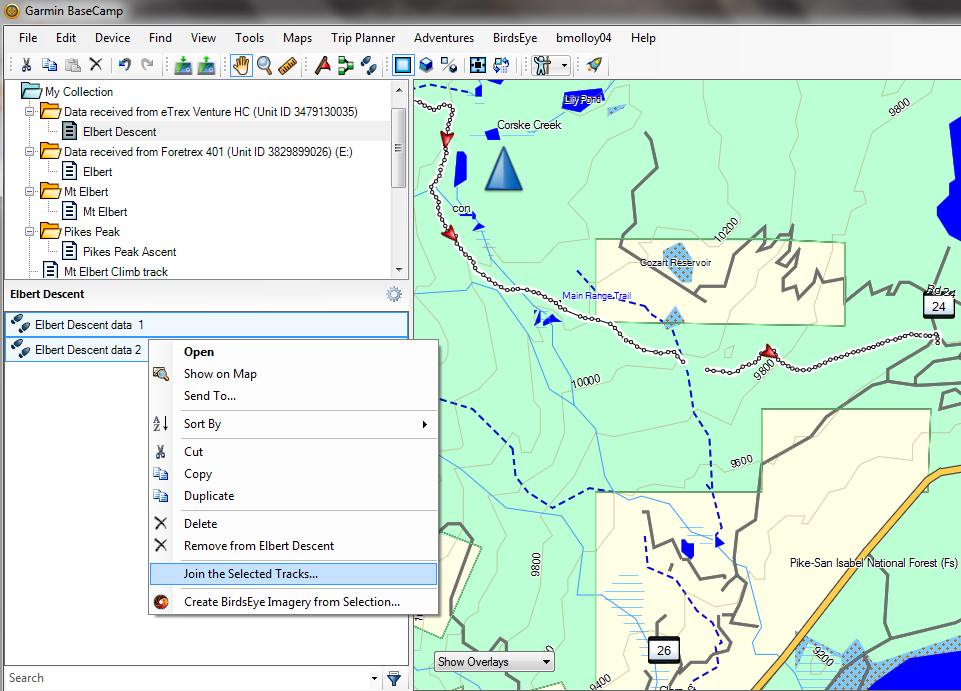Viewport: 961px width, 691px height.
Task: Toggle full screen map view
Action: click(478, 65)
